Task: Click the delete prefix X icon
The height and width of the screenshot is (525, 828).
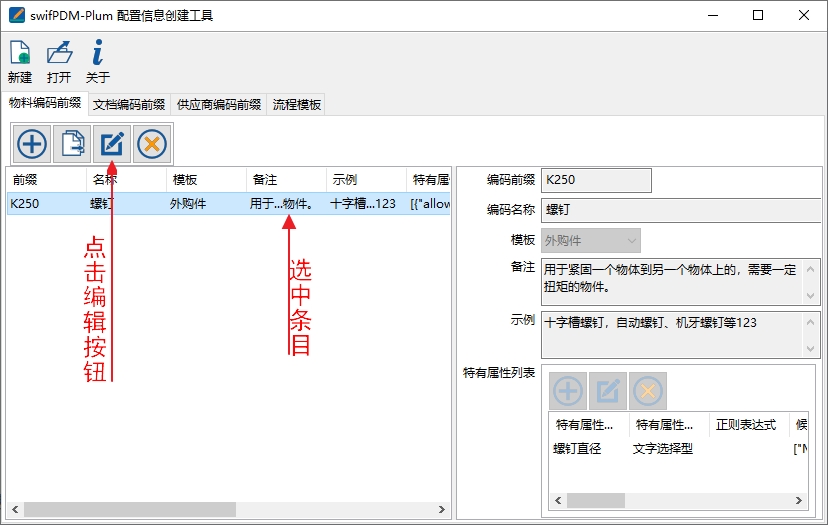Action: point(152,144)
